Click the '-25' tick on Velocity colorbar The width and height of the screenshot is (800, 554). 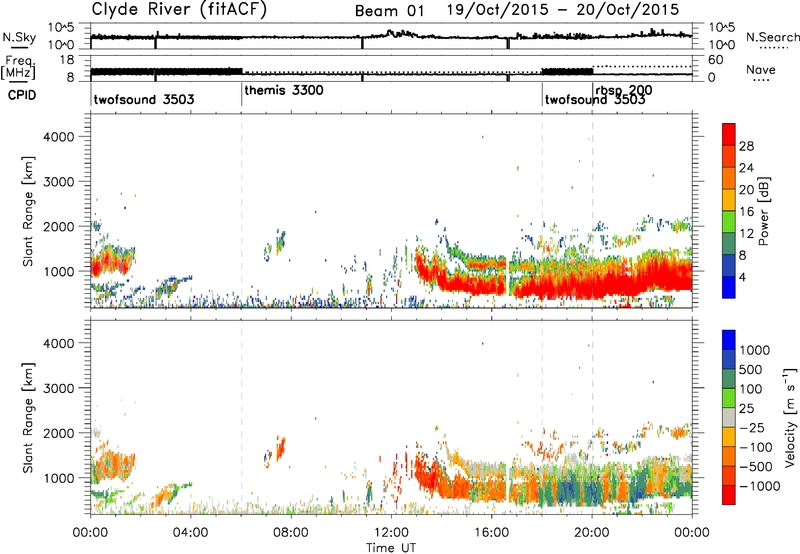(x=752, y=428)
